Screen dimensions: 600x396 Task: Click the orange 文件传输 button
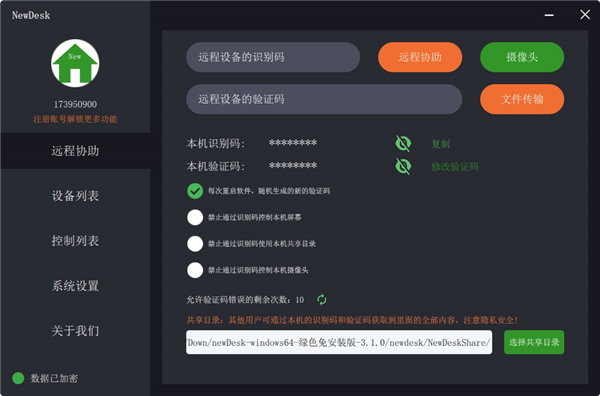click(522, 99)
